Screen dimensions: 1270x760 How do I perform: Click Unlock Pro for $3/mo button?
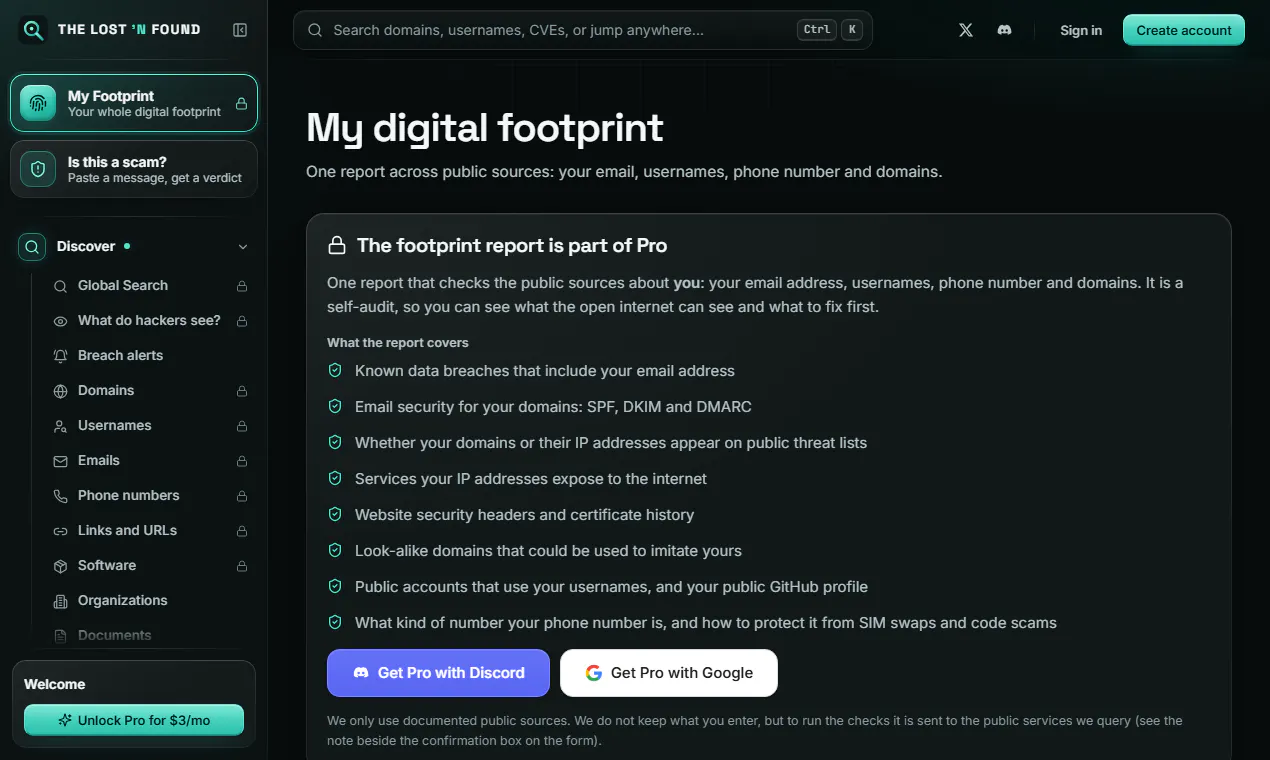134,720
